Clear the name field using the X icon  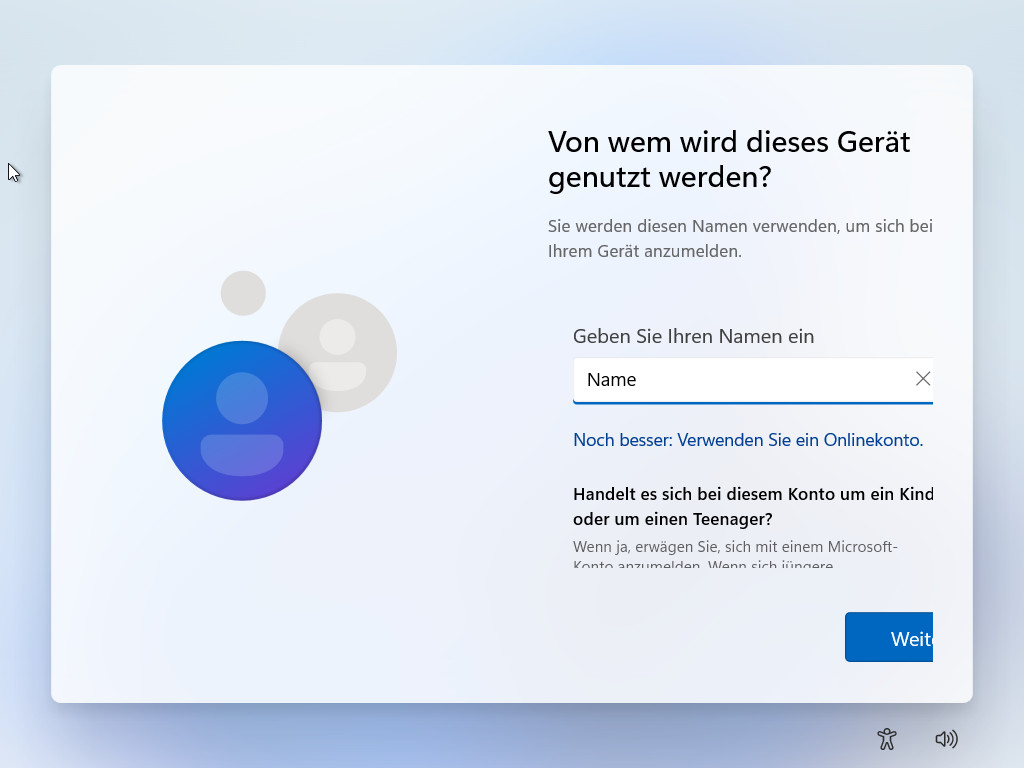click(x=923, y=379)
